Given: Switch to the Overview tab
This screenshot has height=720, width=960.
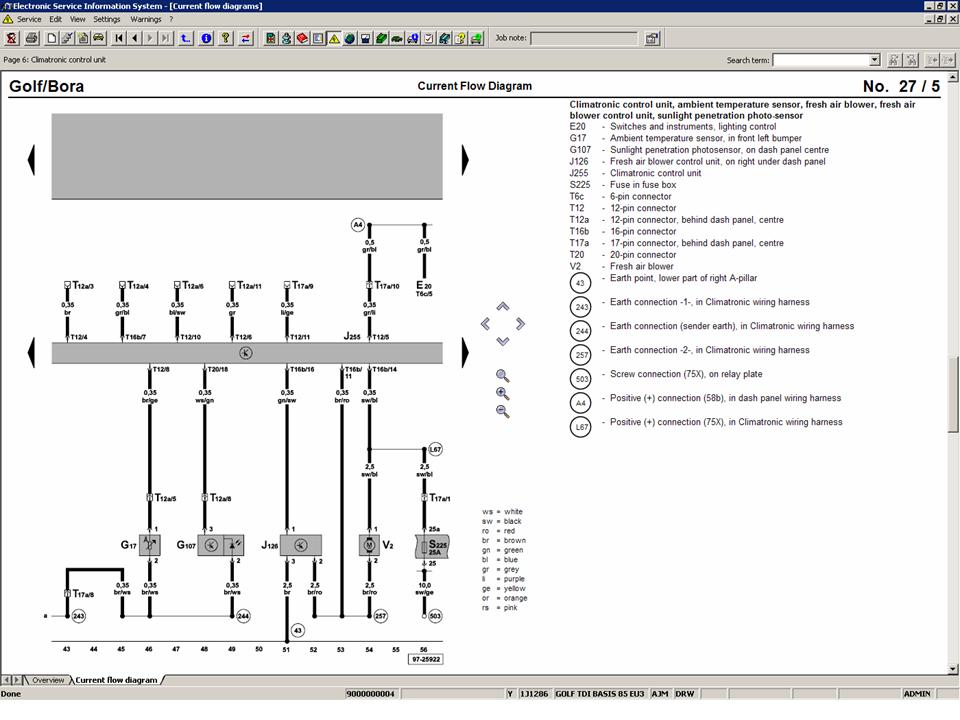Looking at the screenshot, I should coord(48,680).
